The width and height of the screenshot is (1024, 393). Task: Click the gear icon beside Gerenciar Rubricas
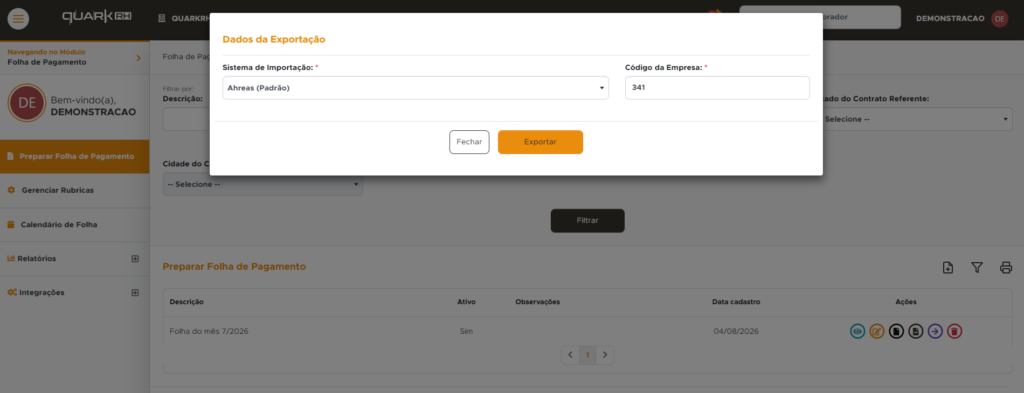pos(11,190)
